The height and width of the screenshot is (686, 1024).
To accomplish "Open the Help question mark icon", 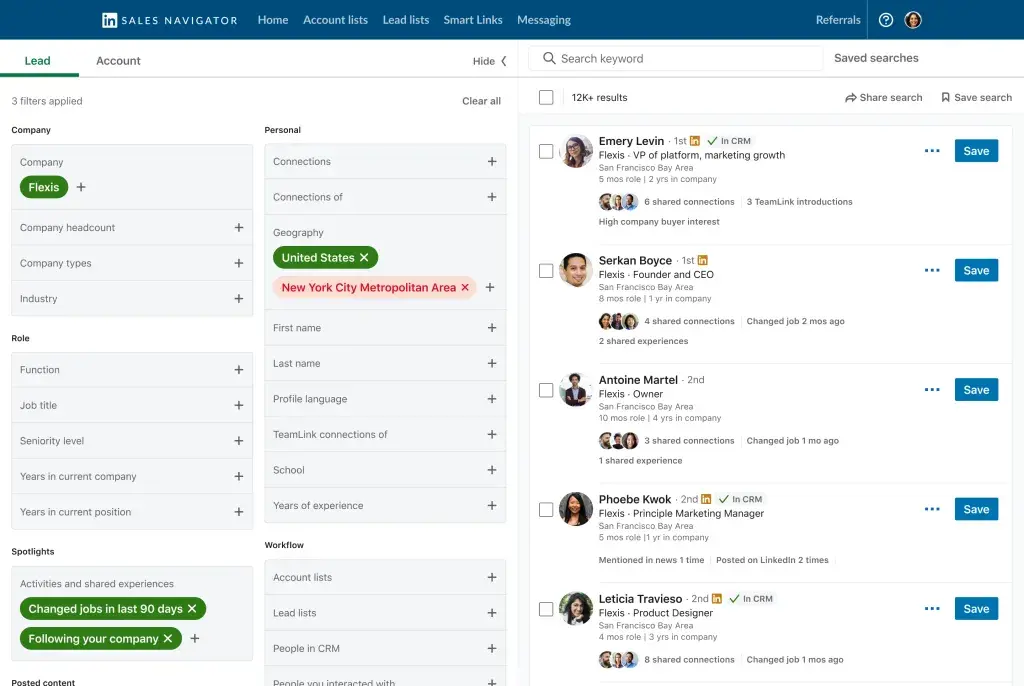I will (x=885, y=19).
